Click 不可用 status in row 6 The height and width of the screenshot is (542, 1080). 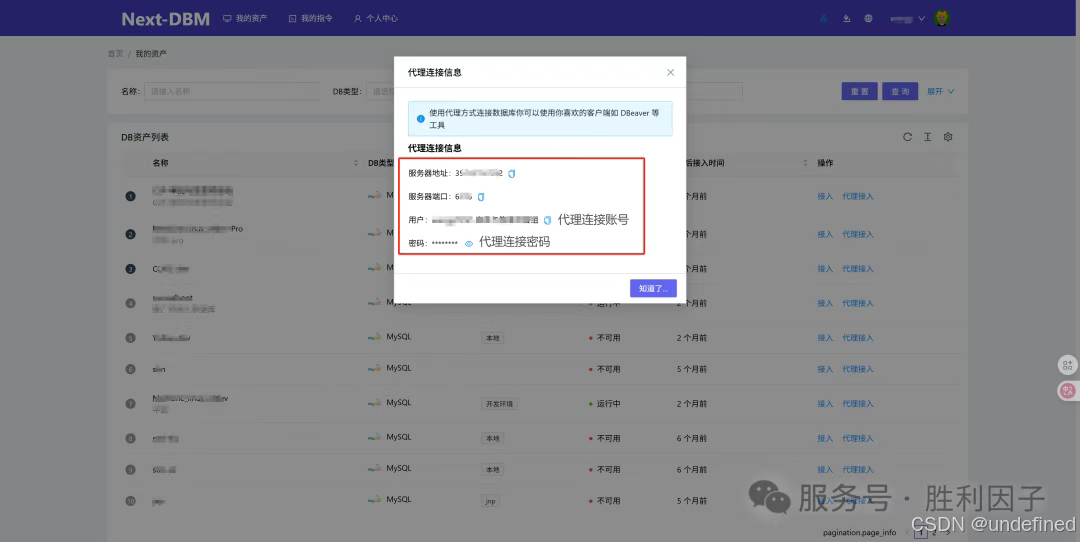tap(605, 369)
